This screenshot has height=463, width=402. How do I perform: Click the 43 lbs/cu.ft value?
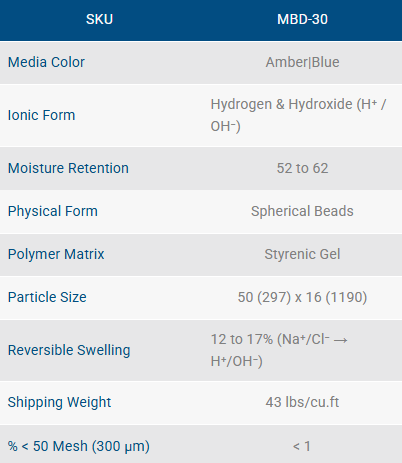click(x=302, y=402)
